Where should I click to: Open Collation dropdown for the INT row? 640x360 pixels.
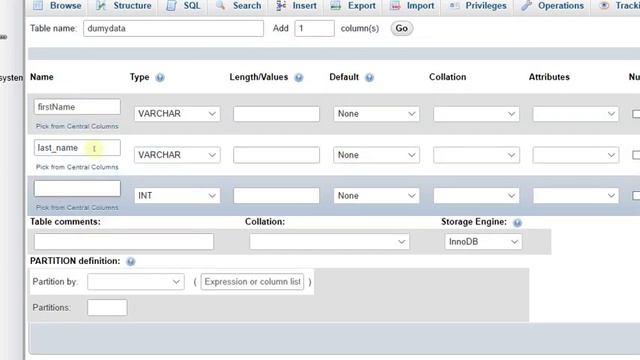click(x=476, y=196)
